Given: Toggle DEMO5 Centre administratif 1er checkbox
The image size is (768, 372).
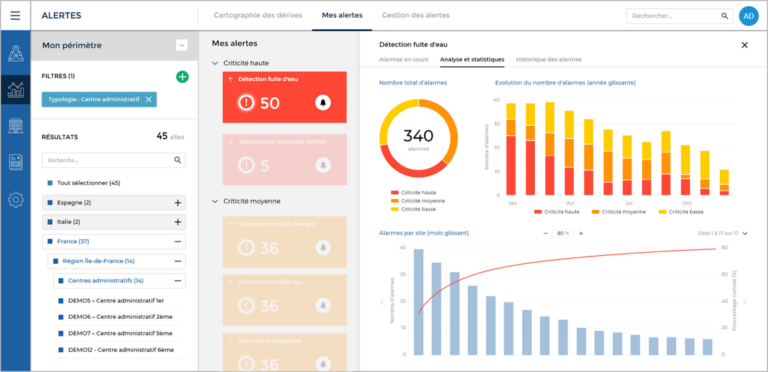Looking at the screenshot, I should tap(61, 301).
